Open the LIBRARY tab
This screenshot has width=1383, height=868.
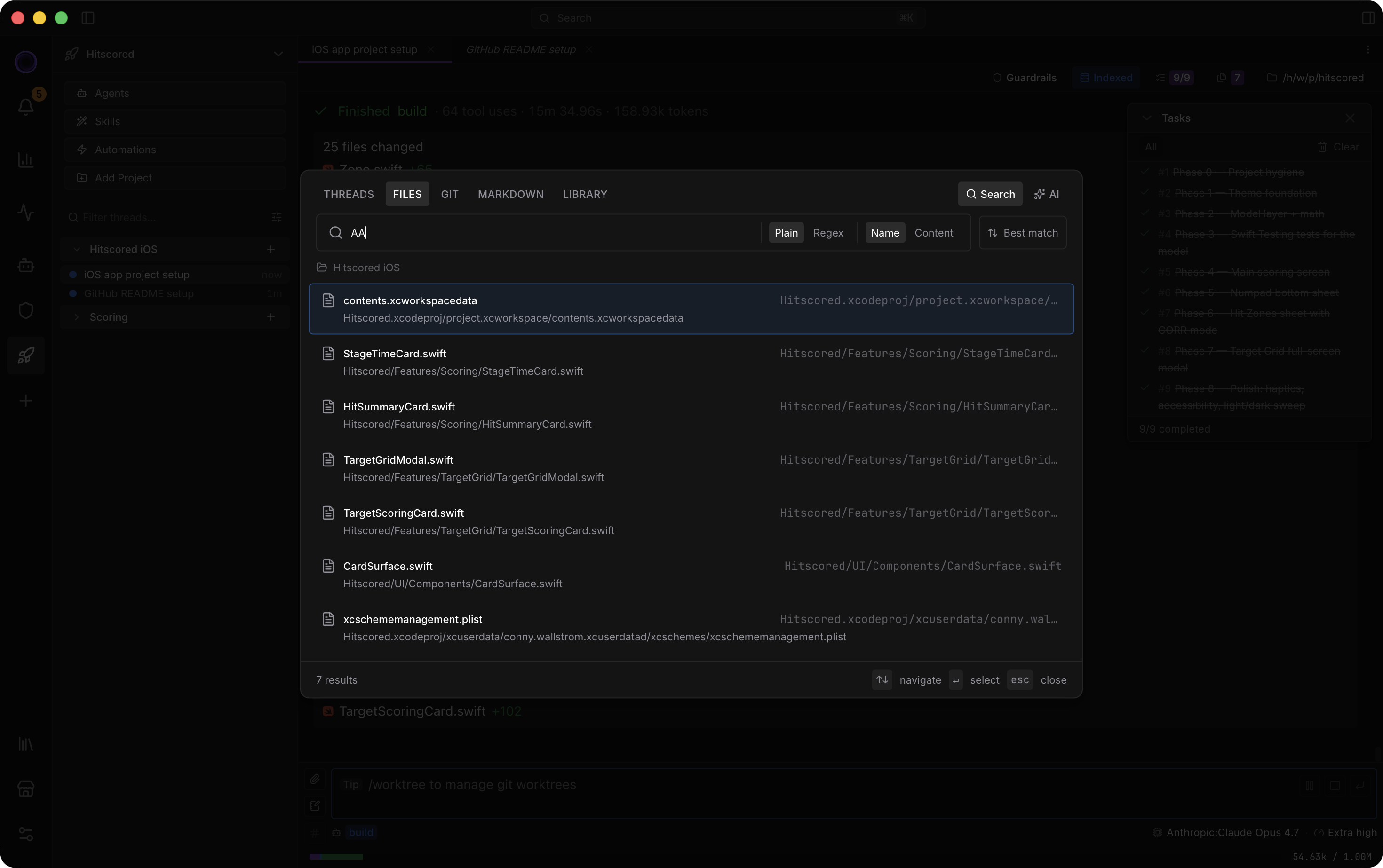coord(585,194)
